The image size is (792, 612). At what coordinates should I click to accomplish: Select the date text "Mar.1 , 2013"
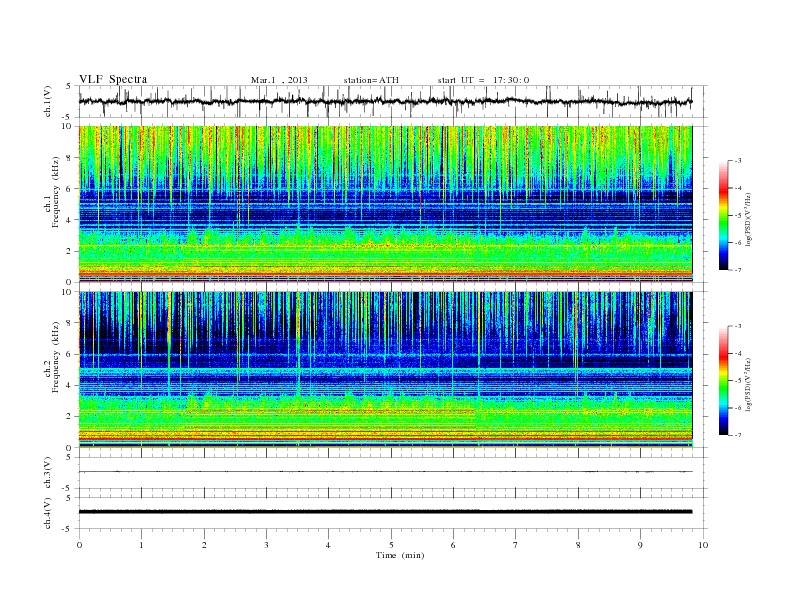279,80
